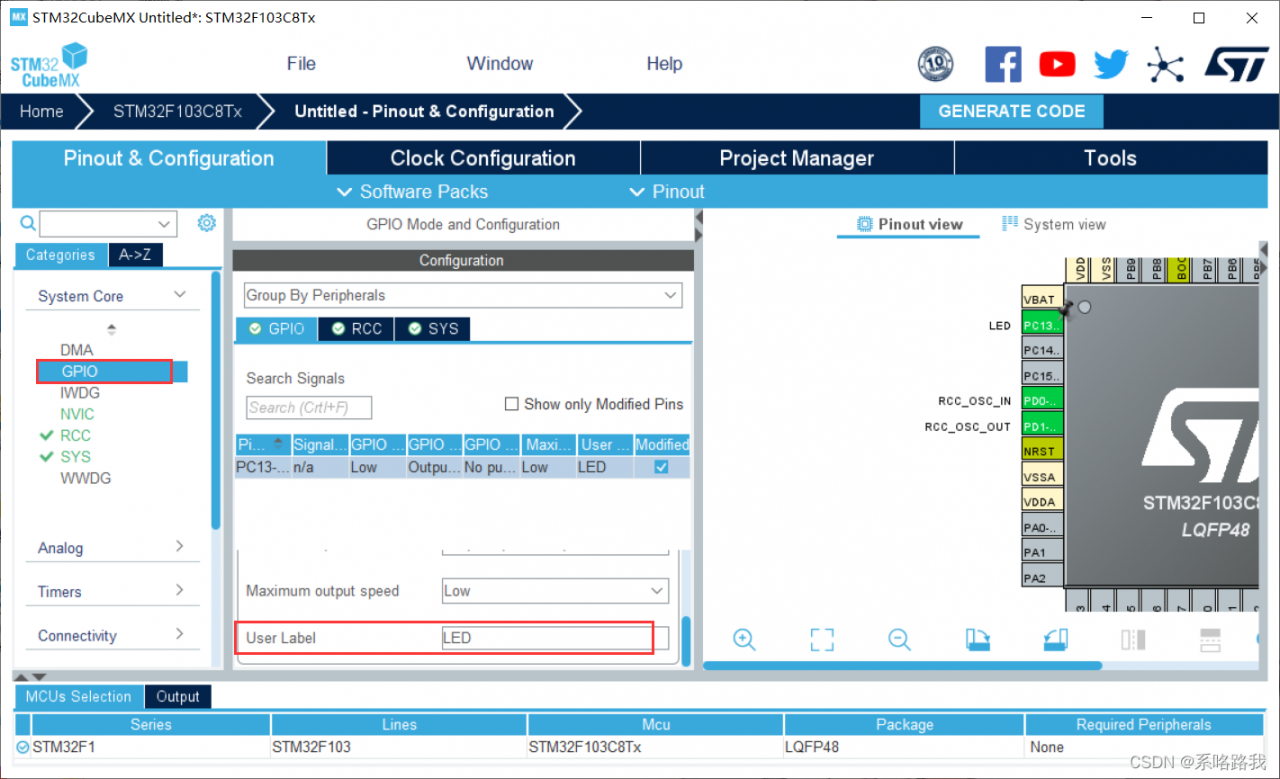The image size is (1280, 779).
Task: Go to the Home breadcrumb
Action: point(41,111)
